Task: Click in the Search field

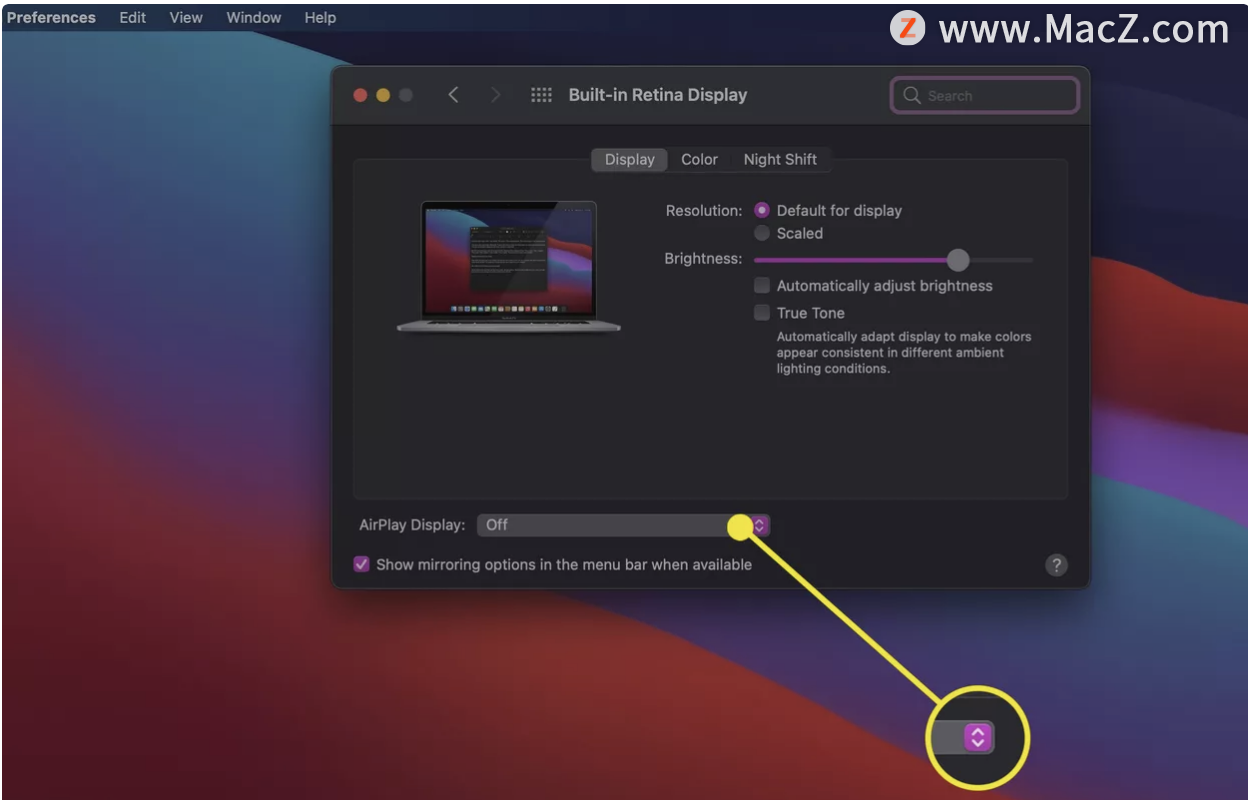Action: [985, 95]
